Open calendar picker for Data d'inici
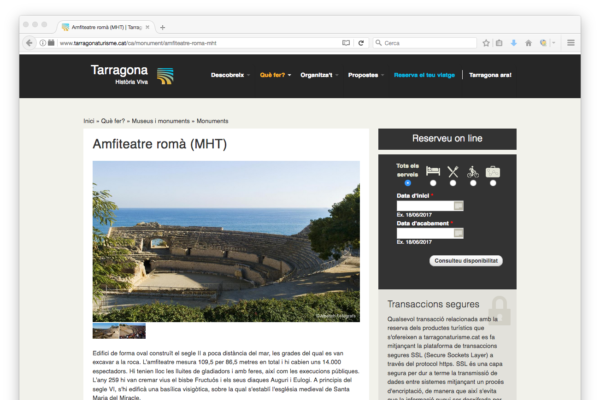Image resolution: width=600 pixels, height=400 pixels. (459, 206)
